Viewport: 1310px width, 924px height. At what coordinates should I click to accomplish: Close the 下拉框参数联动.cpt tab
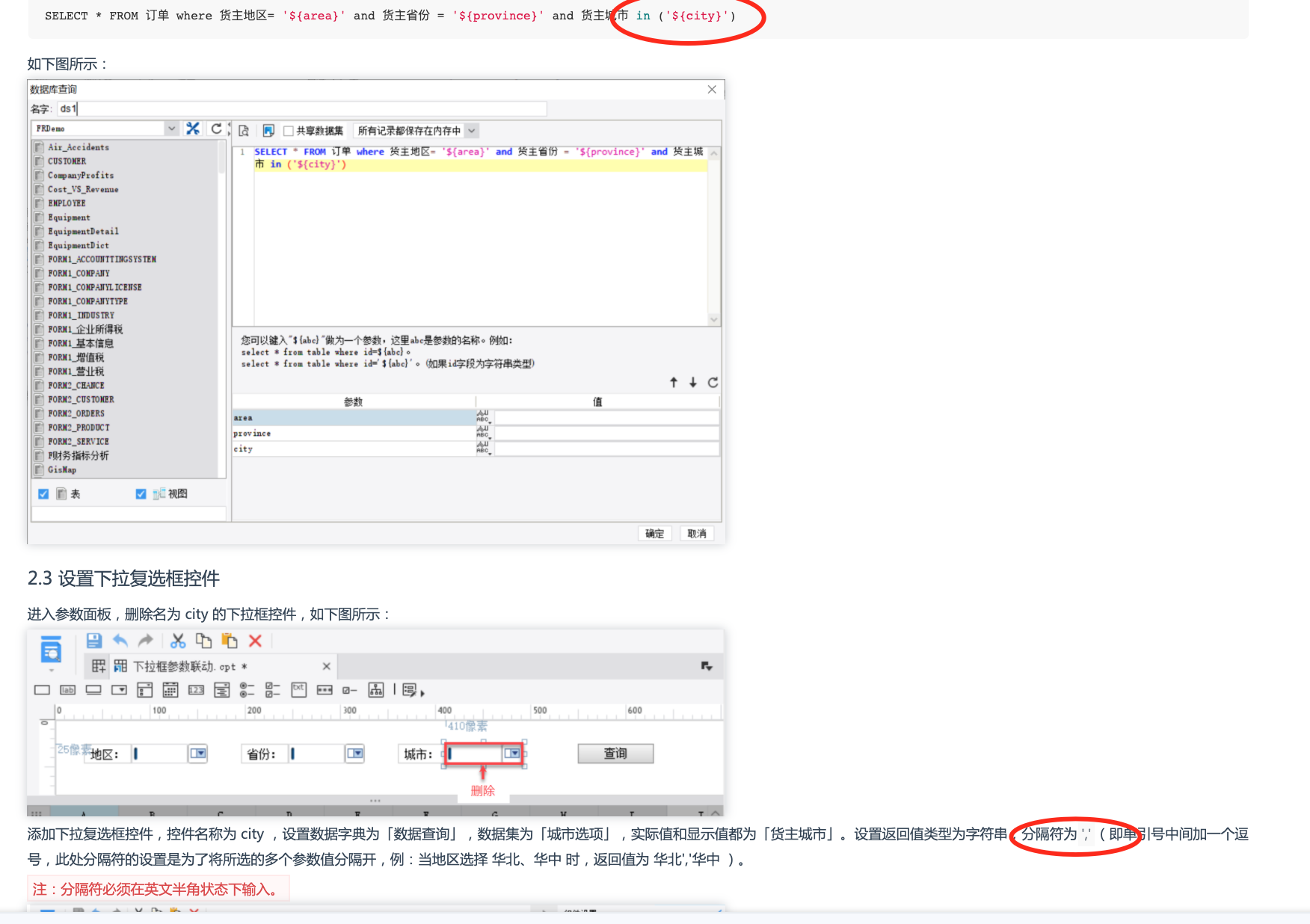pos(326,666)
